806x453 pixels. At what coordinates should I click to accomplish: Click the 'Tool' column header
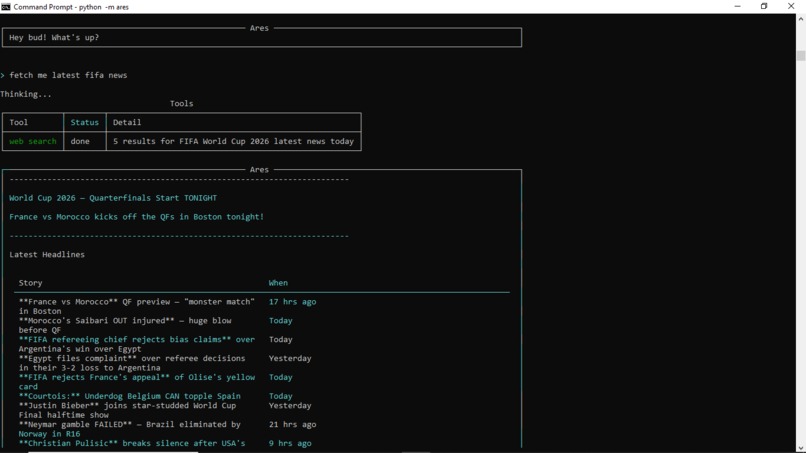[19, 122]
